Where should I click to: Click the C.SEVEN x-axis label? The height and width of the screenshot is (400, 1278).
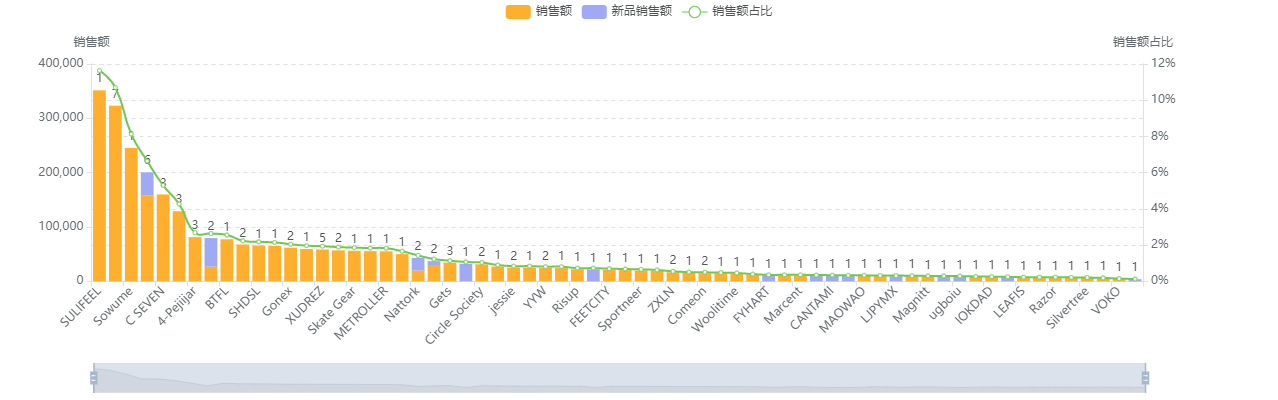point(146,304)
